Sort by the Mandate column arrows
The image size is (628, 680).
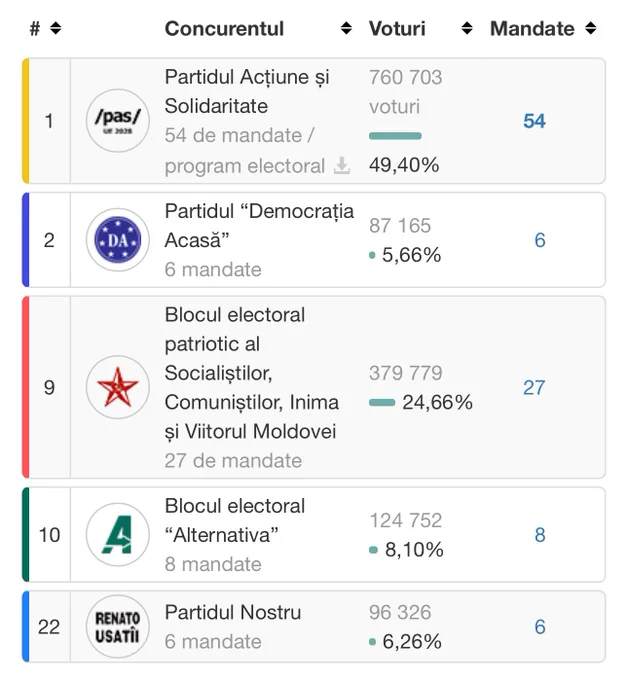click(x=591, y=29)
